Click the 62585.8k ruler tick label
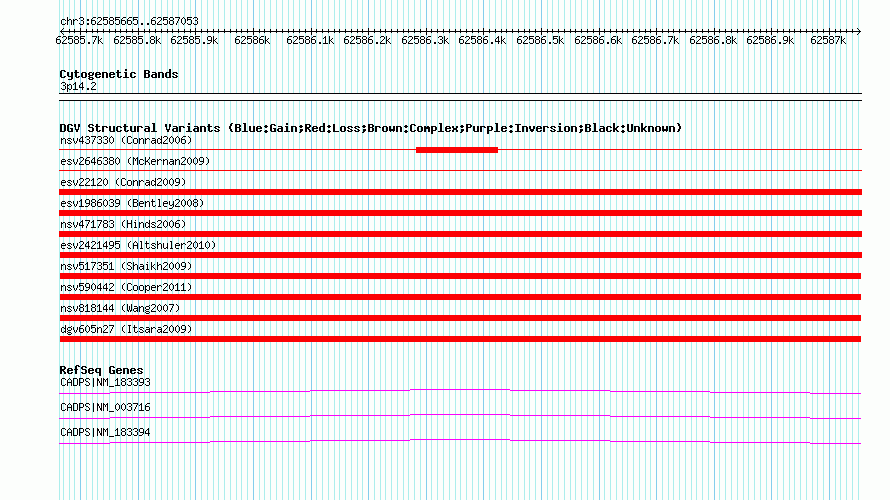This screenshot has width=890, height=500. point(137,40)
